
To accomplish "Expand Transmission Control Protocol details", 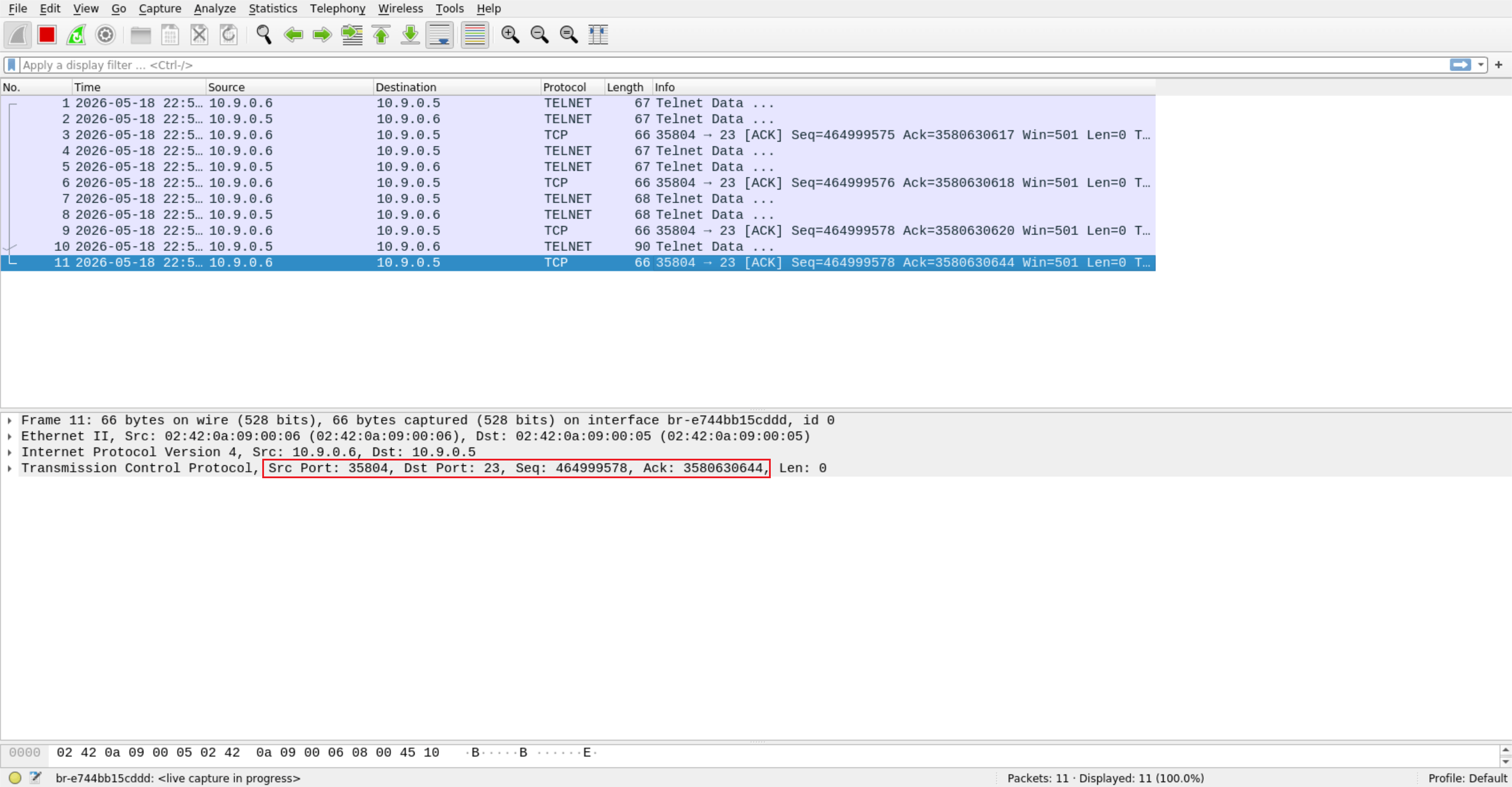I will pos(10,468).
